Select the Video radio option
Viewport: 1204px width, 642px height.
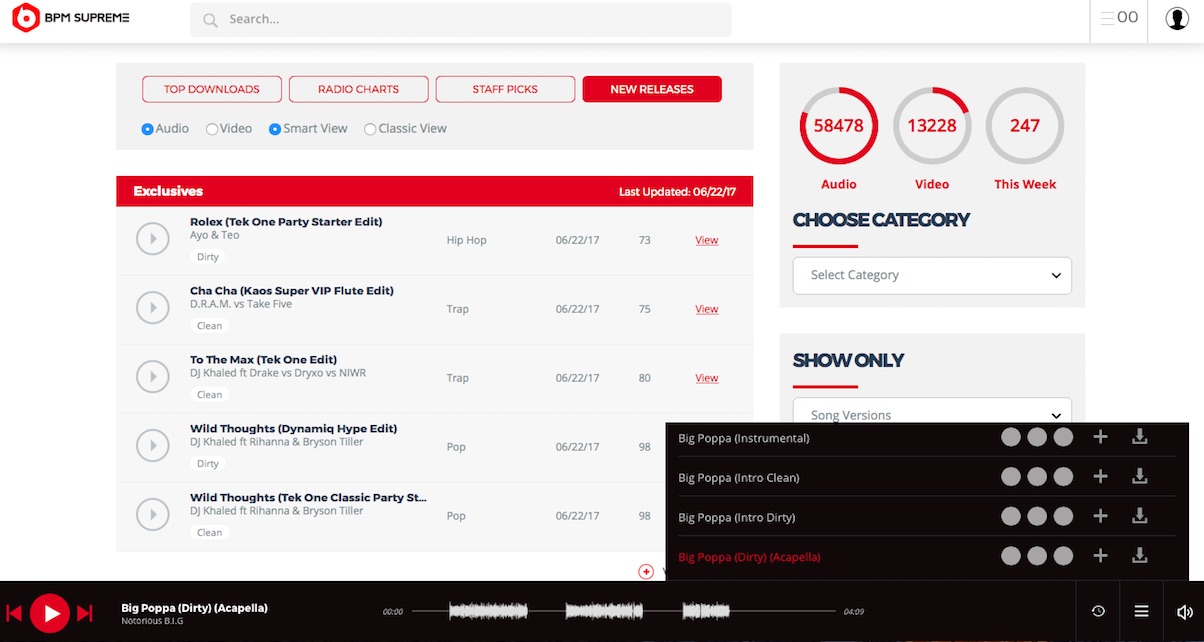point(212,129)
